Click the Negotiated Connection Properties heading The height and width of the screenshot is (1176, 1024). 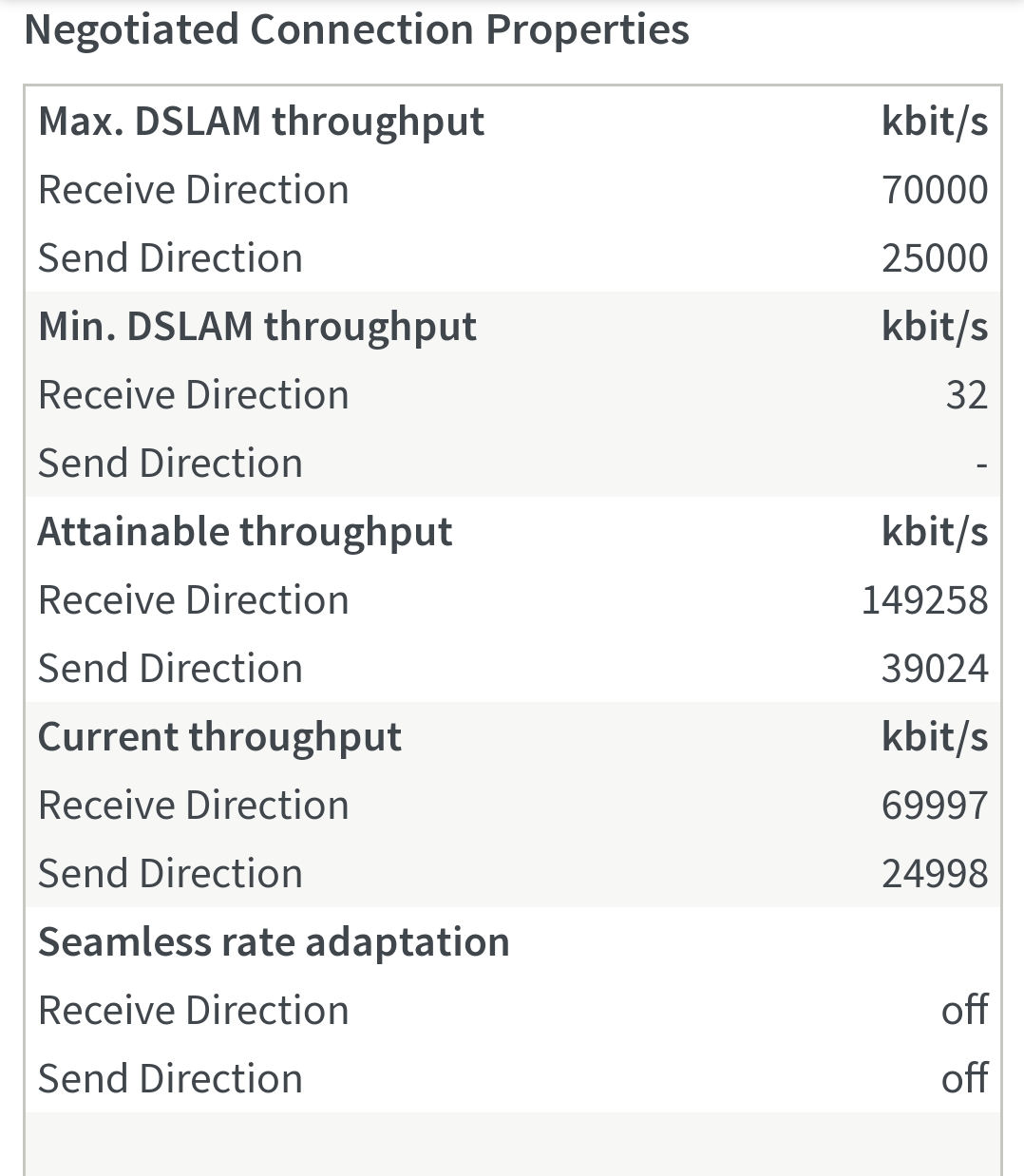pos(356,30)
